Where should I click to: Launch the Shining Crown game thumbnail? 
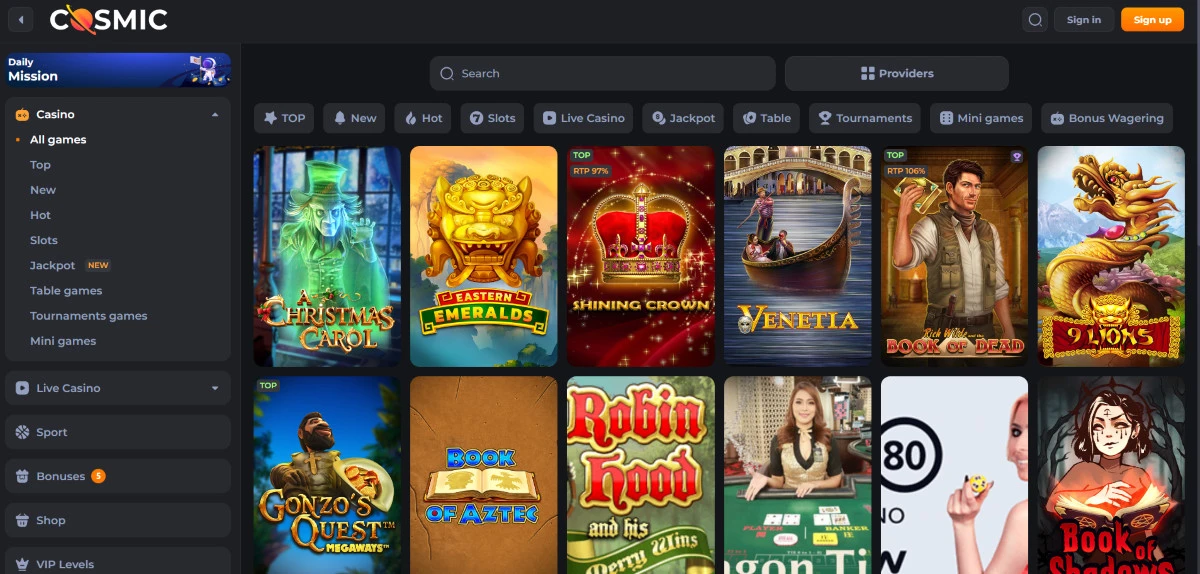pos(641,257)
